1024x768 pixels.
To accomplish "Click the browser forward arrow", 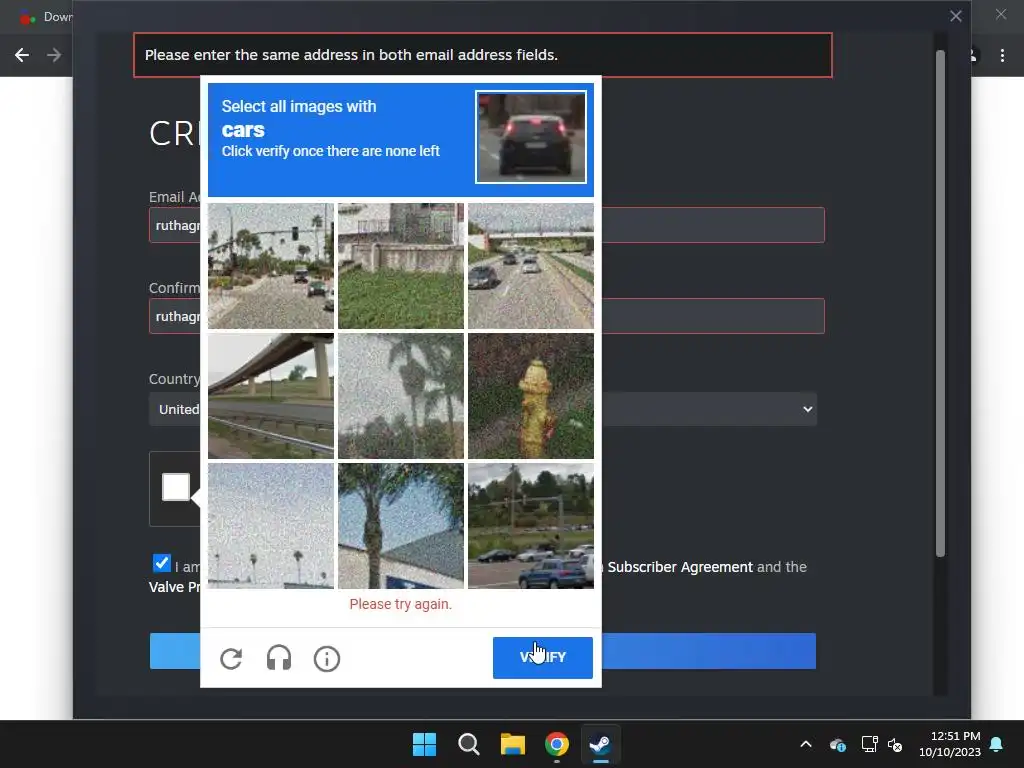I will tap(54, 55).
